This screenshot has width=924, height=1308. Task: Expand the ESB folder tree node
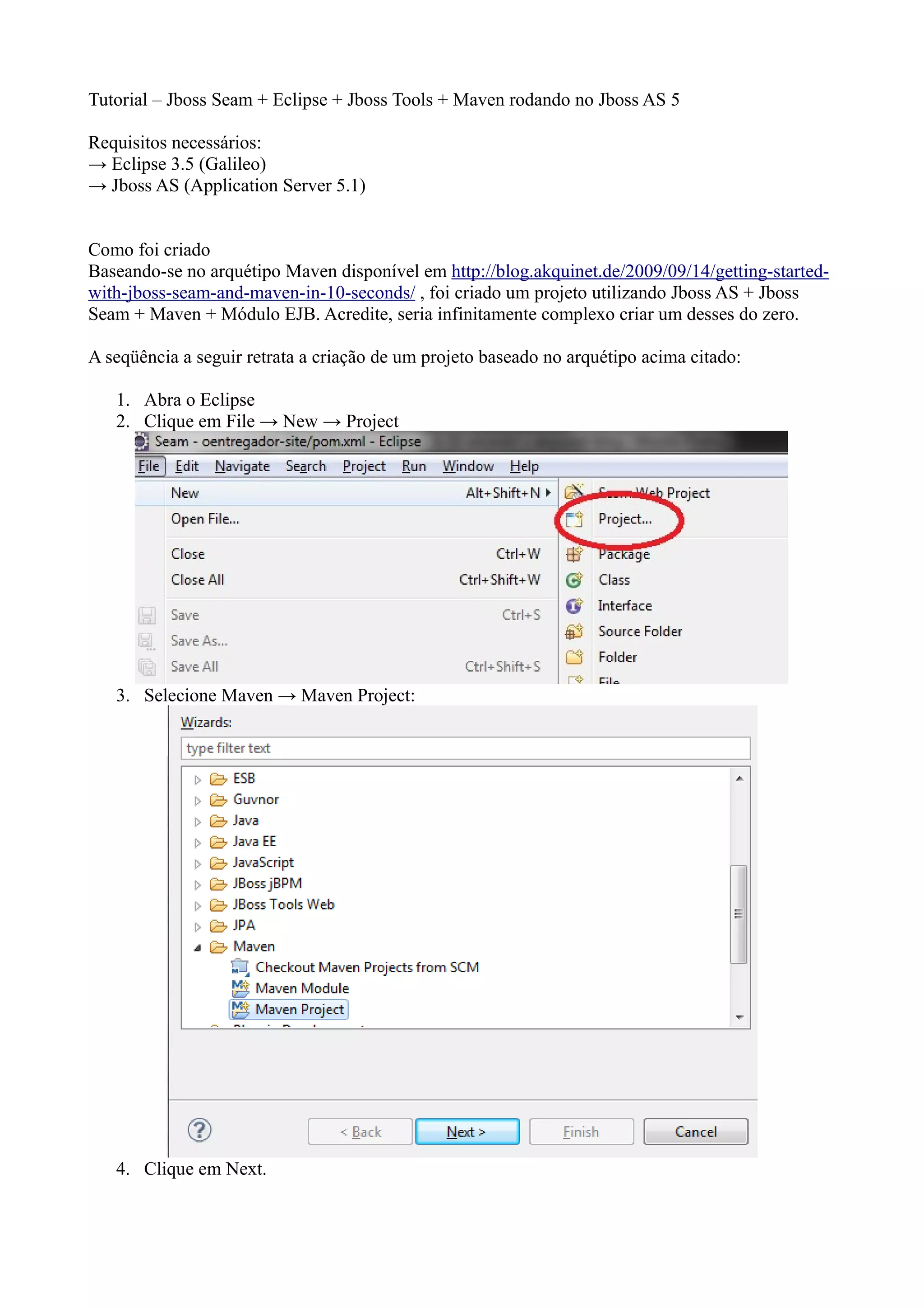(x=198, y=779)
